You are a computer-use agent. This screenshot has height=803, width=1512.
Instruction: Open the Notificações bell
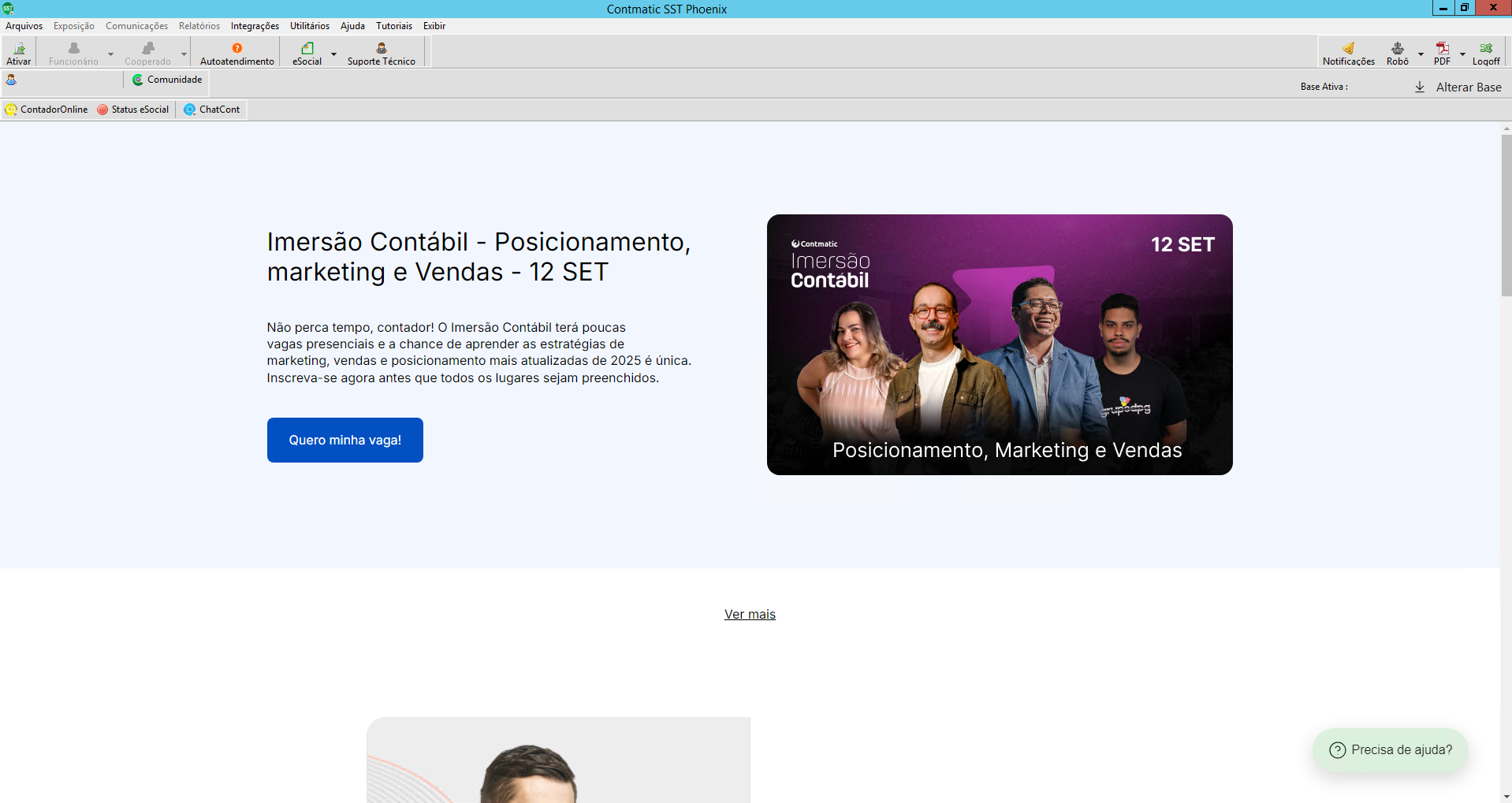pyautogui.click(x=1349, y=53)
